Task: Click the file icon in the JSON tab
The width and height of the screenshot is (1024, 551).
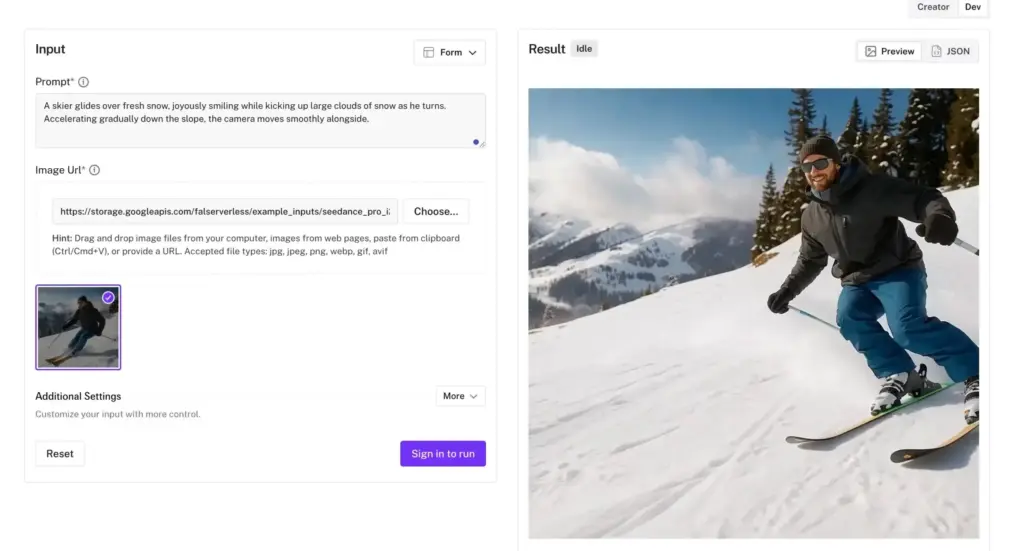Action: pos(936,51)
